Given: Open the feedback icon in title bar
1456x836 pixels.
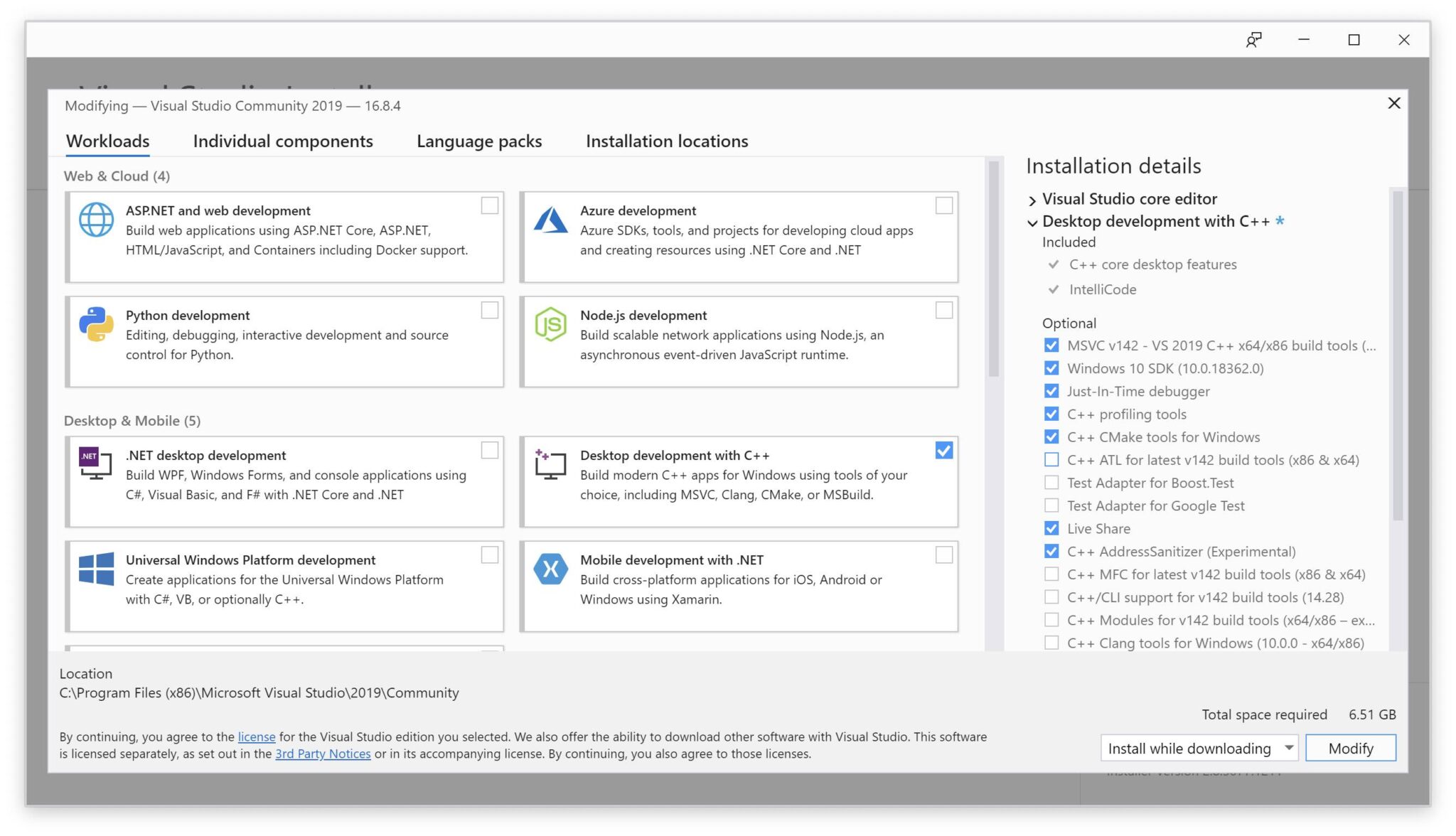Looking at the screenshot, I should (x=1254, y=40).
